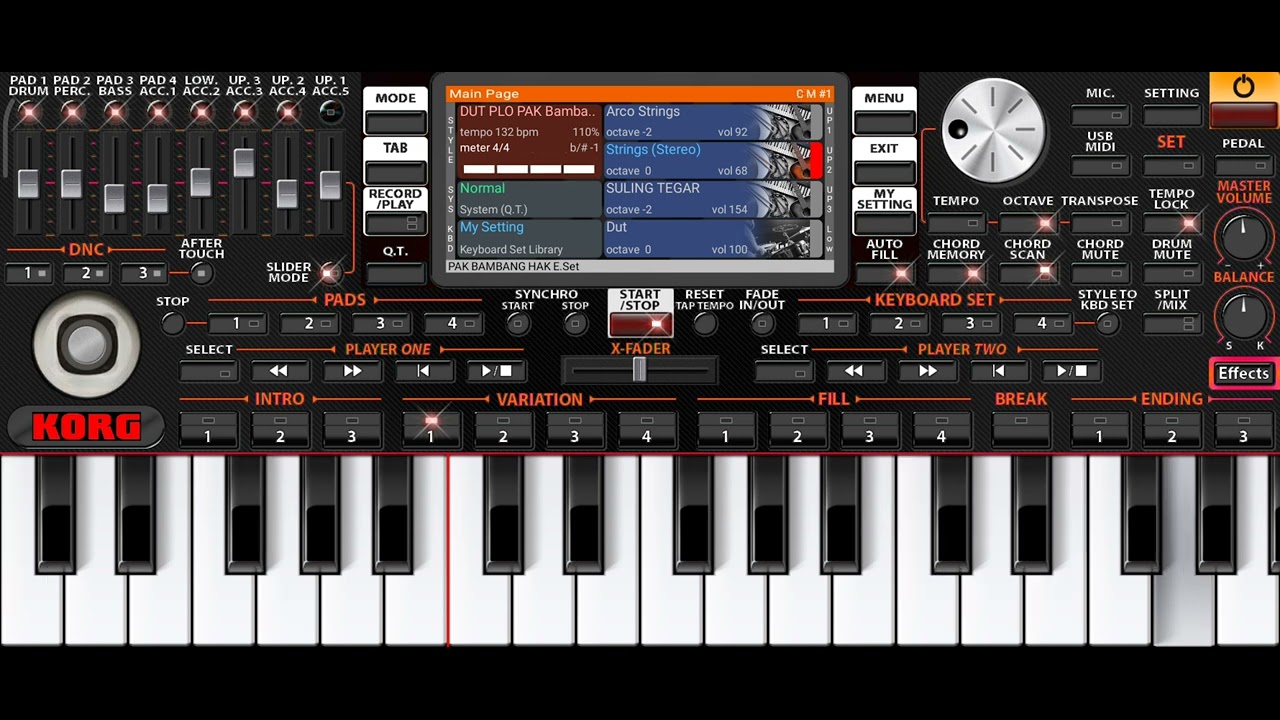Mute PAD 1 DRUM track LED
The height and width of the screenshot is (720, 1280).
pos(29,112)
